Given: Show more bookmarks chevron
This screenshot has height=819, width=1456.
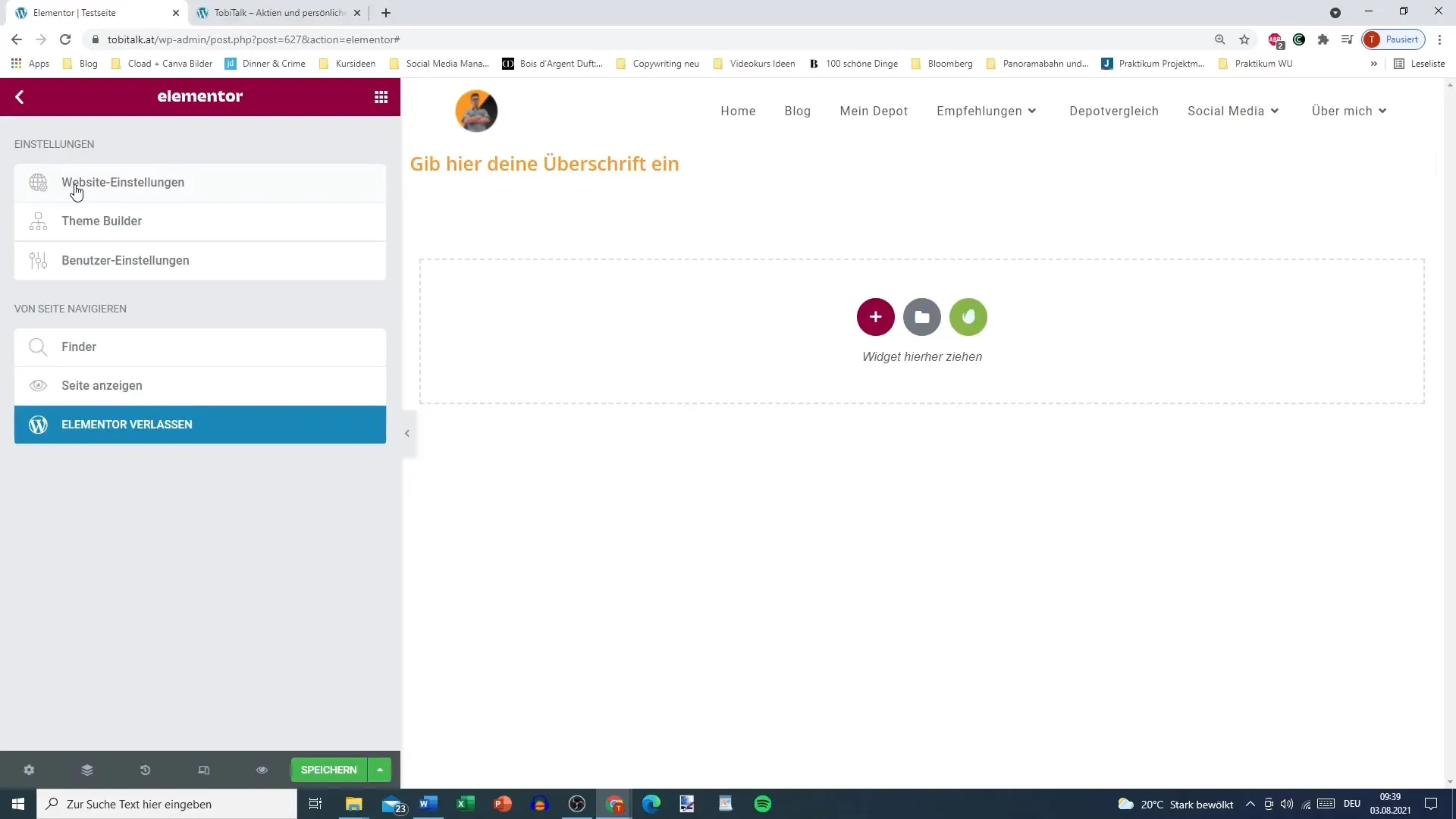Looking at the screenshot, I should pos(1374,64).
